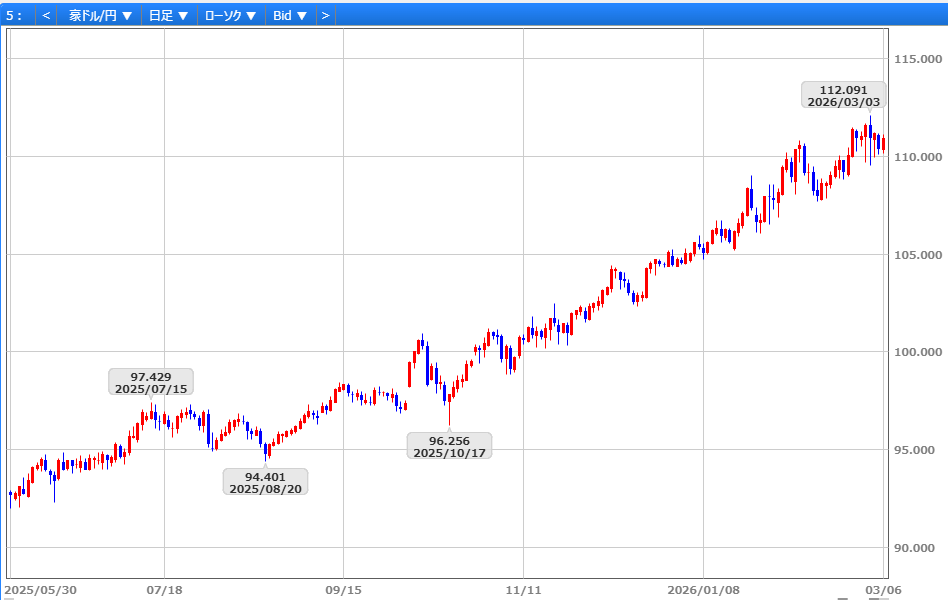Click the 09/15 date axis label

click(343, 590)
